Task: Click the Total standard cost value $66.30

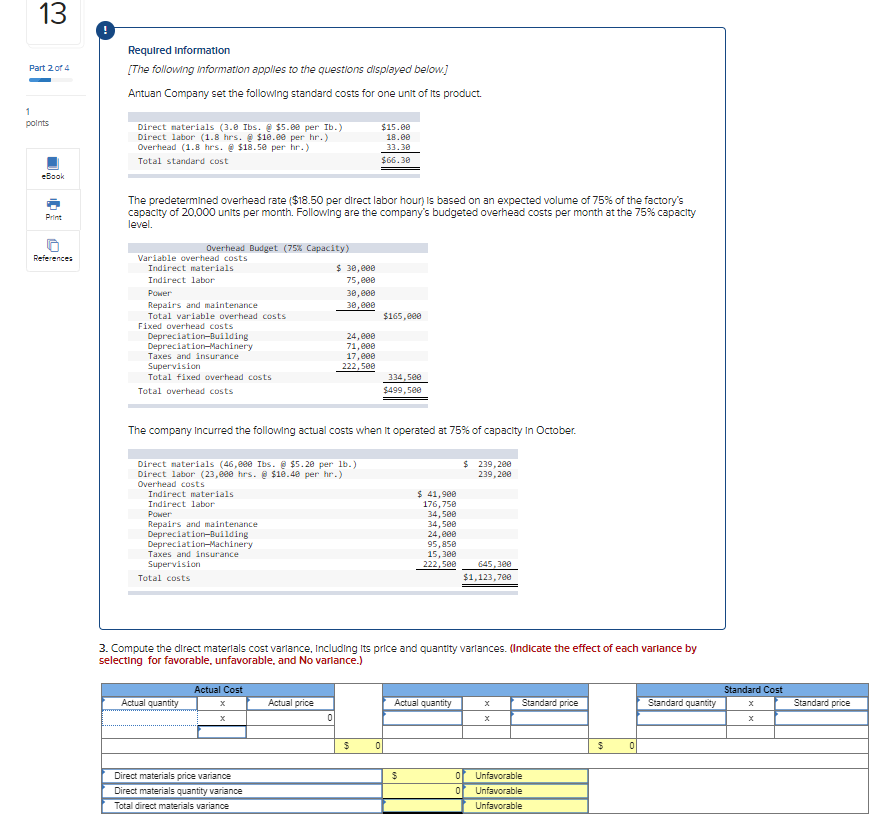Action: pos(396,160)
